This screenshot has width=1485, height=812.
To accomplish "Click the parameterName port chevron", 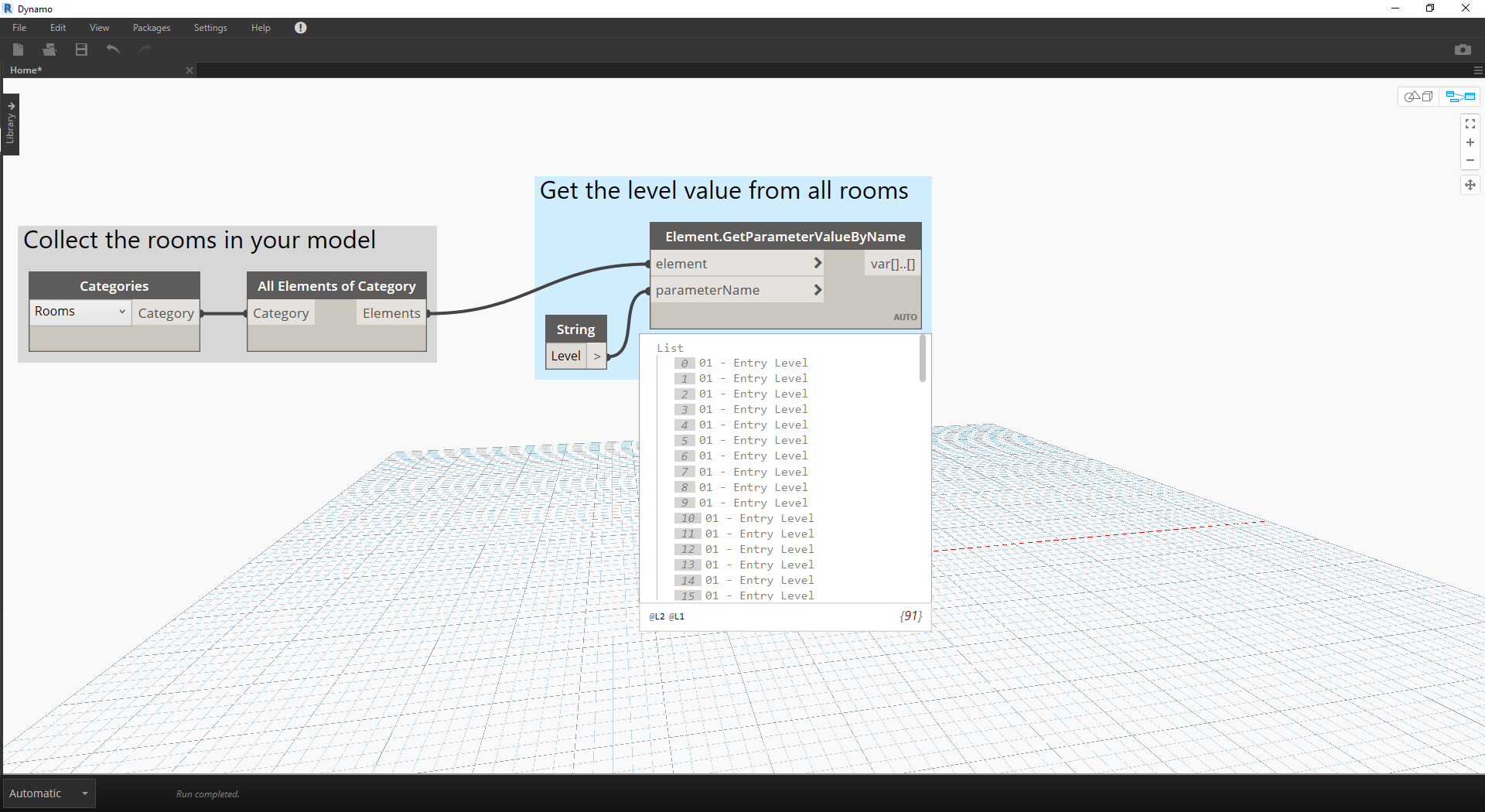I will click(817, 290).
